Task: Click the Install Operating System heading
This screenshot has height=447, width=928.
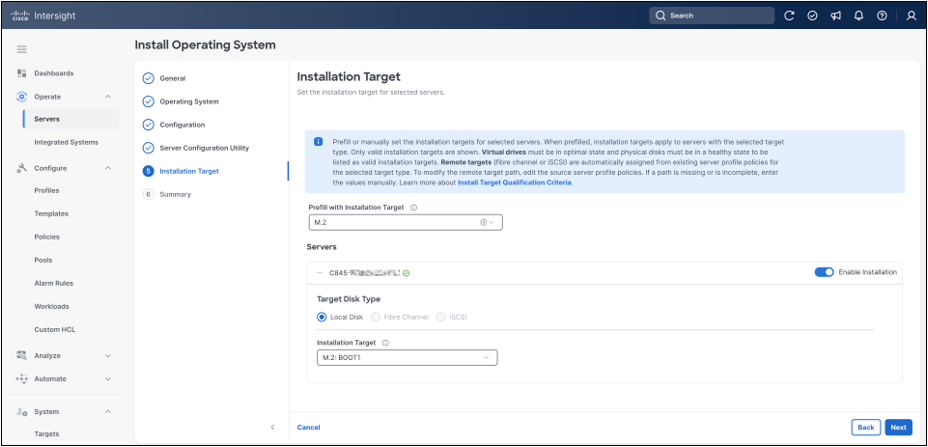Action: click(x=205, y=45)
